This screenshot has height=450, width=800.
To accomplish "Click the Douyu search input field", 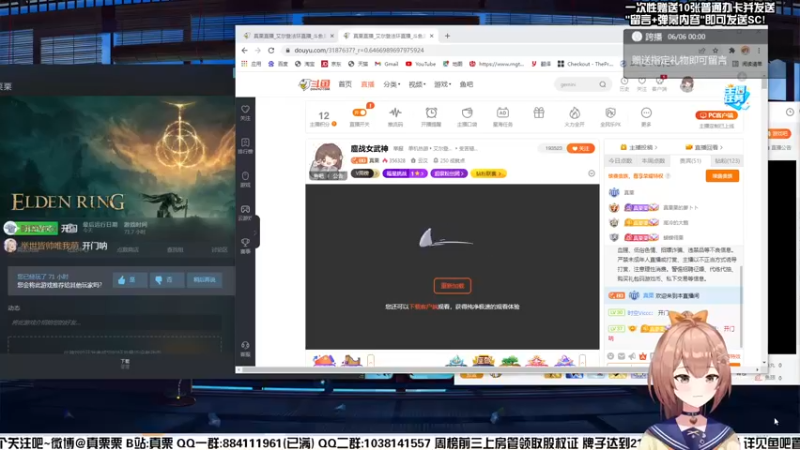I will pos(577,84).
